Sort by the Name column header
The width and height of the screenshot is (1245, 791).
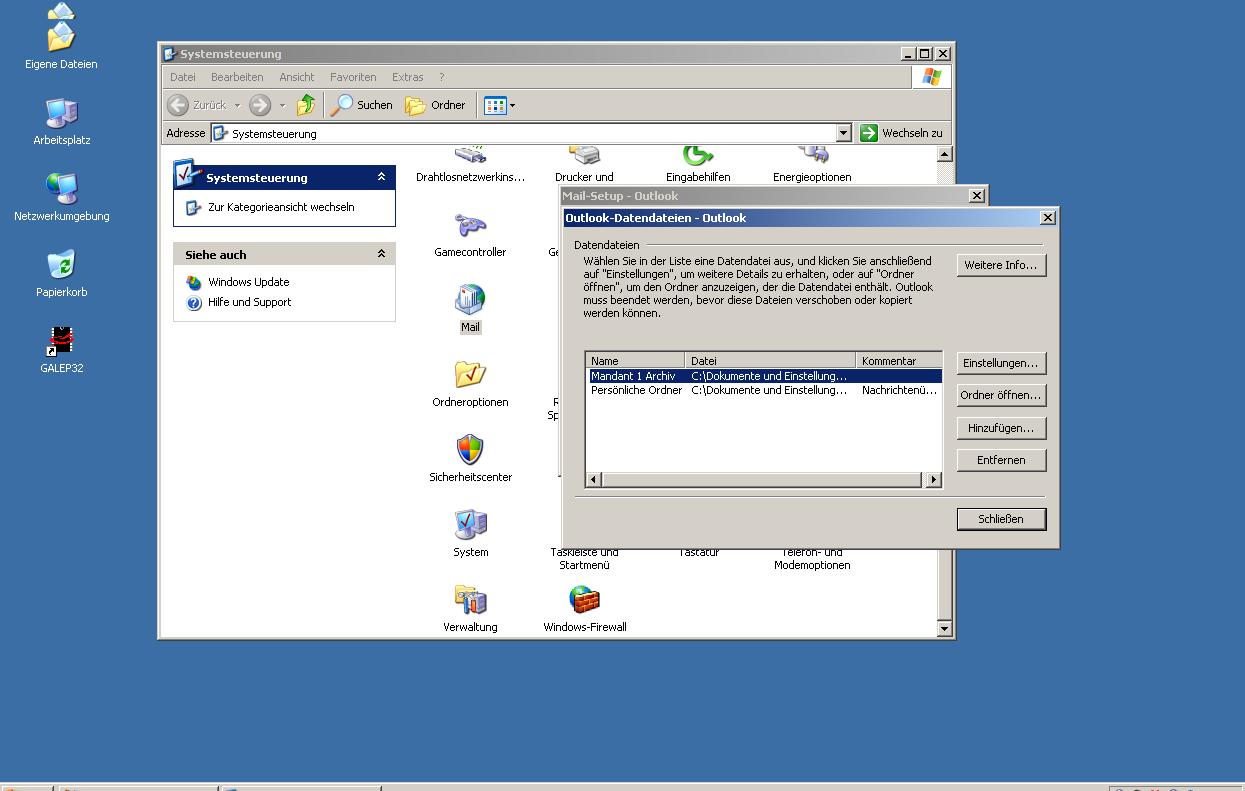[636, 361]
